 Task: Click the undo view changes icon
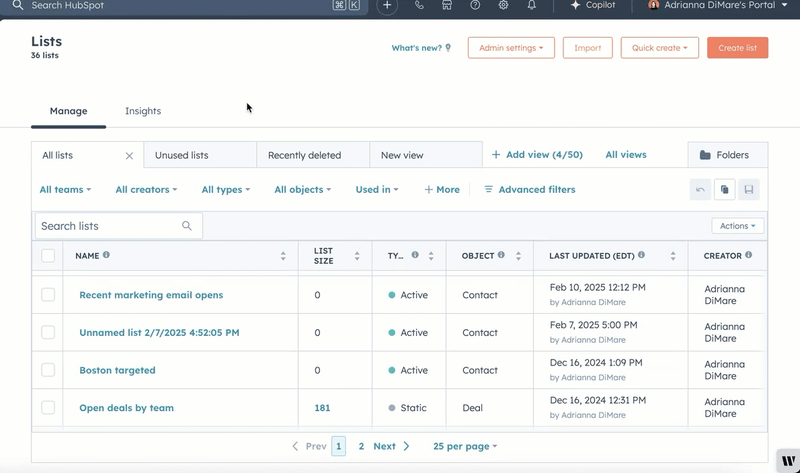coord(700,189)
